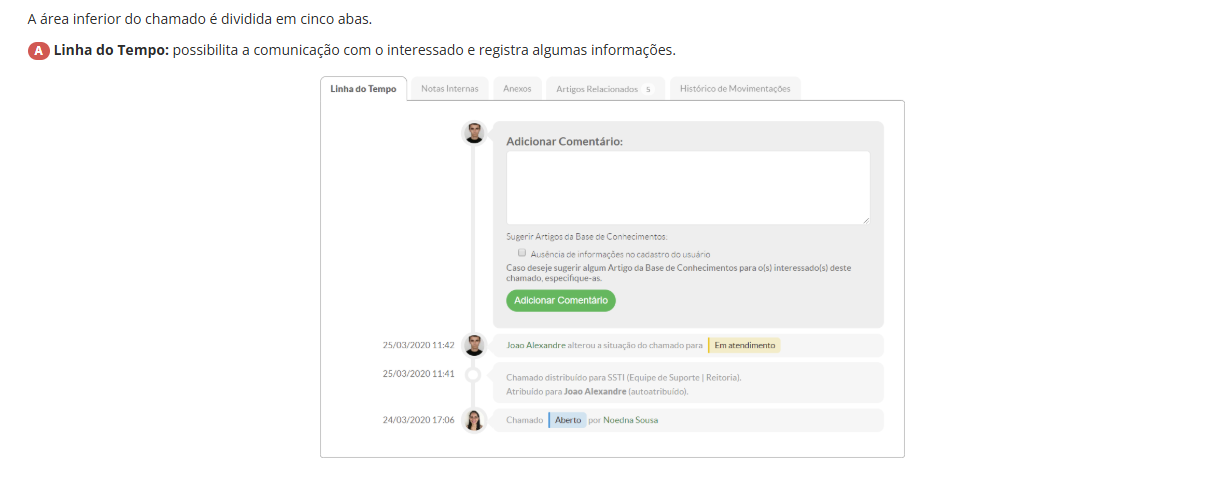This screenshot has width=1207, height=491.
Task: Open the Noedna Sousa name link
Action: click(630, 420)
